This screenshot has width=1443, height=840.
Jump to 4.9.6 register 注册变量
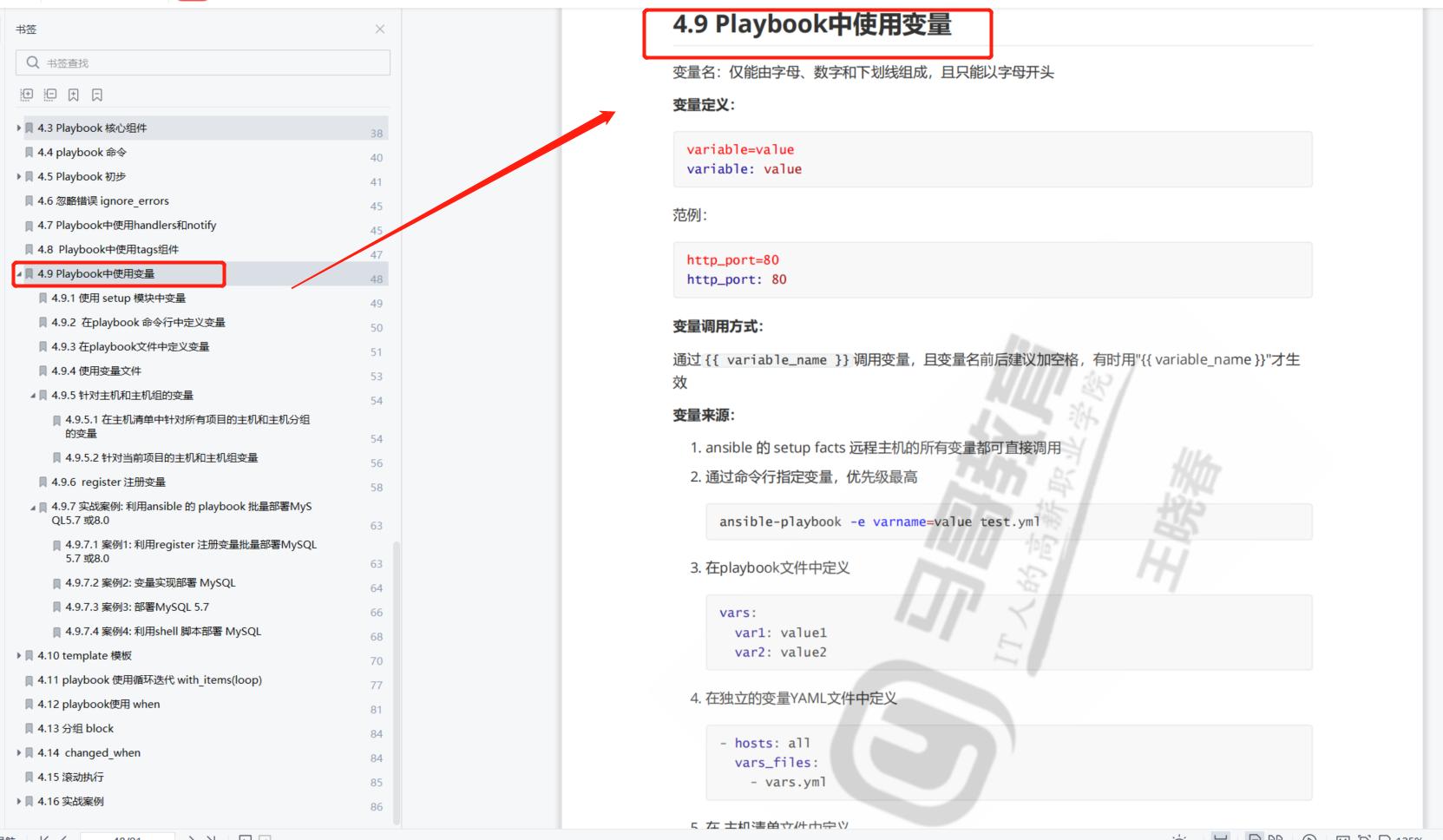click(108, 482)
